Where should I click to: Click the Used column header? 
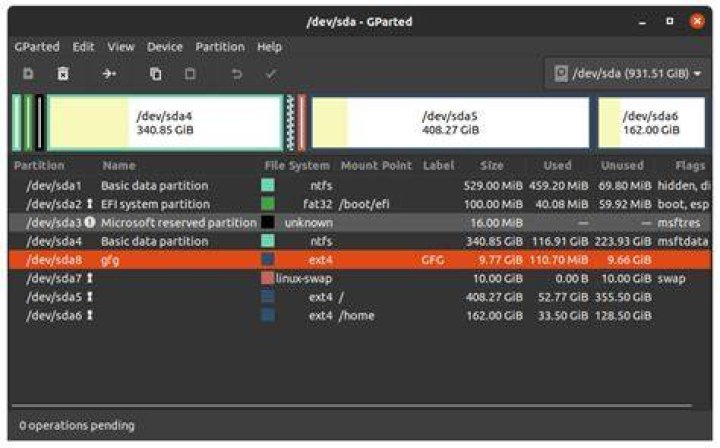pyautogui.click(x=557, y=166)
